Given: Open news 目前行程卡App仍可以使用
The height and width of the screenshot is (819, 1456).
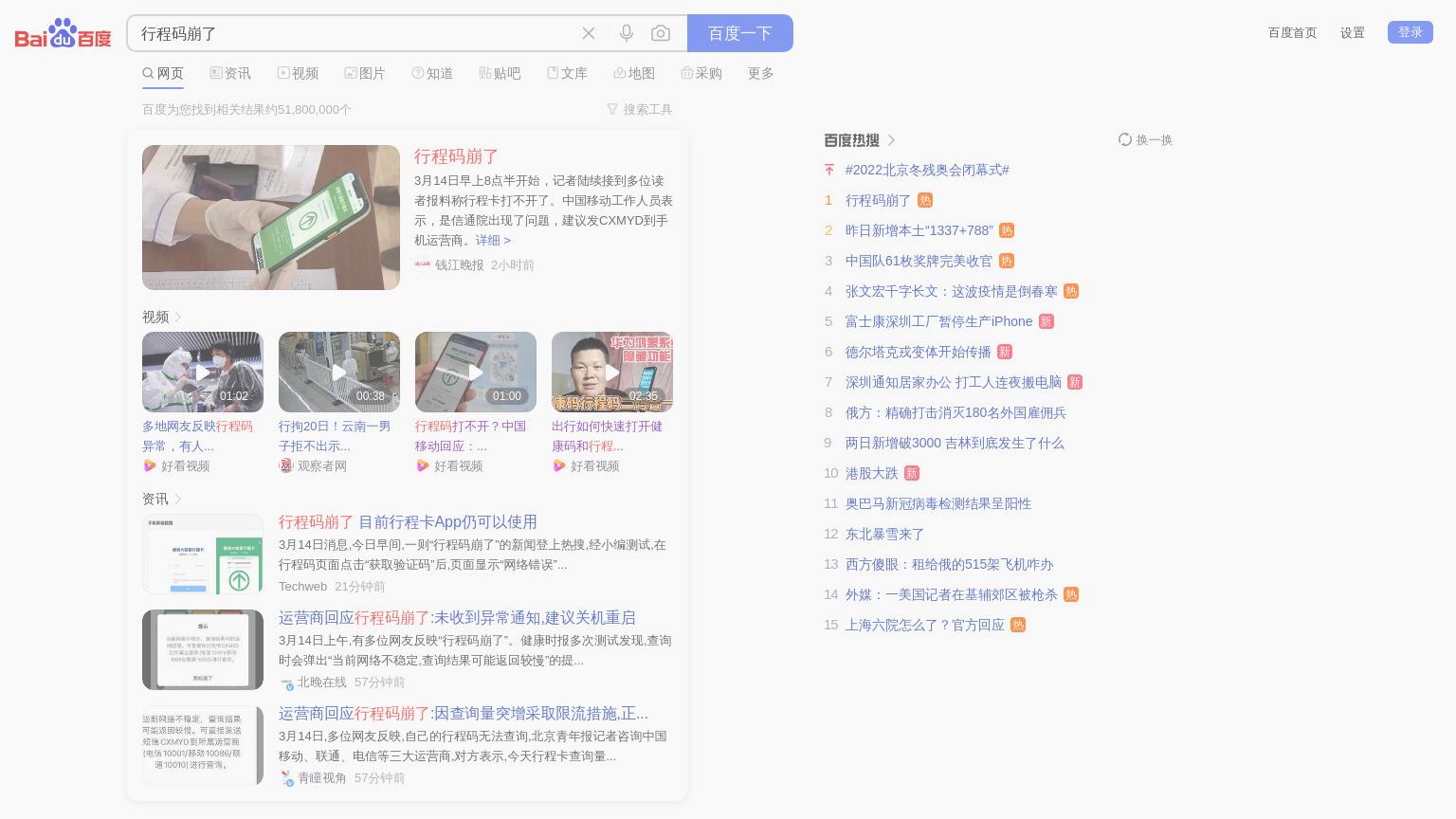Looking at the screenshot, I should click(408, 521).
